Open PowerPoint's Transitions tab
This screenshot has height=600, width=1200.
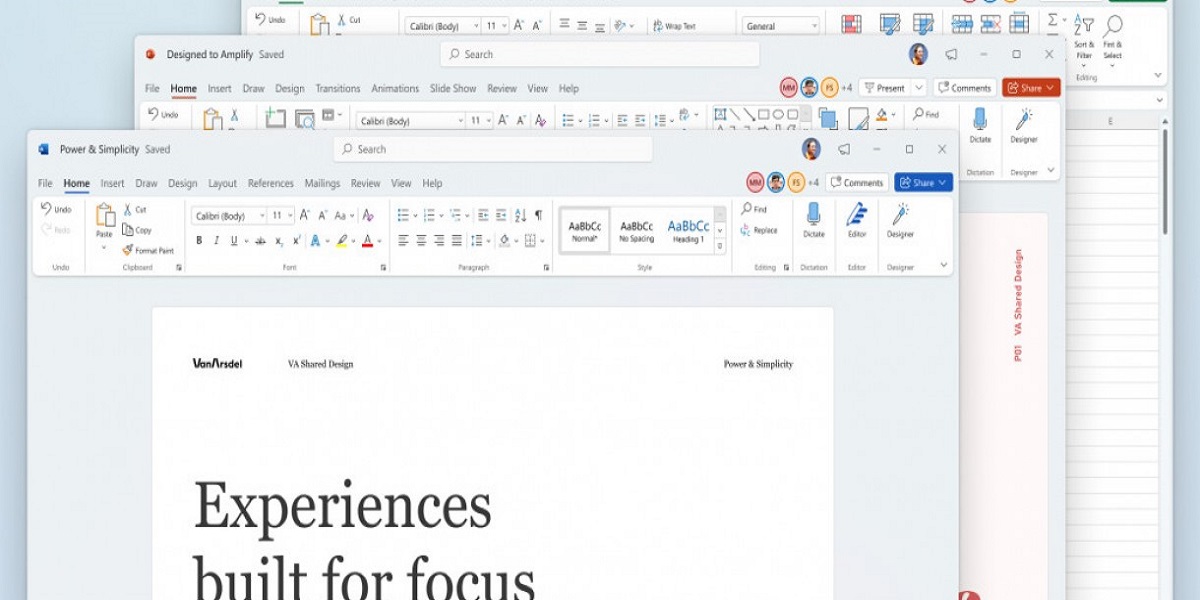(x=338, y=88)
